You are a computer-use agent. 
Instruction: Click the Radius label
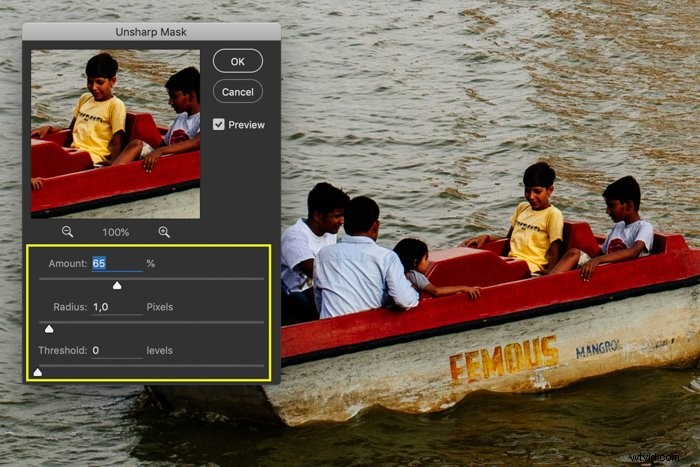coord(70,307)
